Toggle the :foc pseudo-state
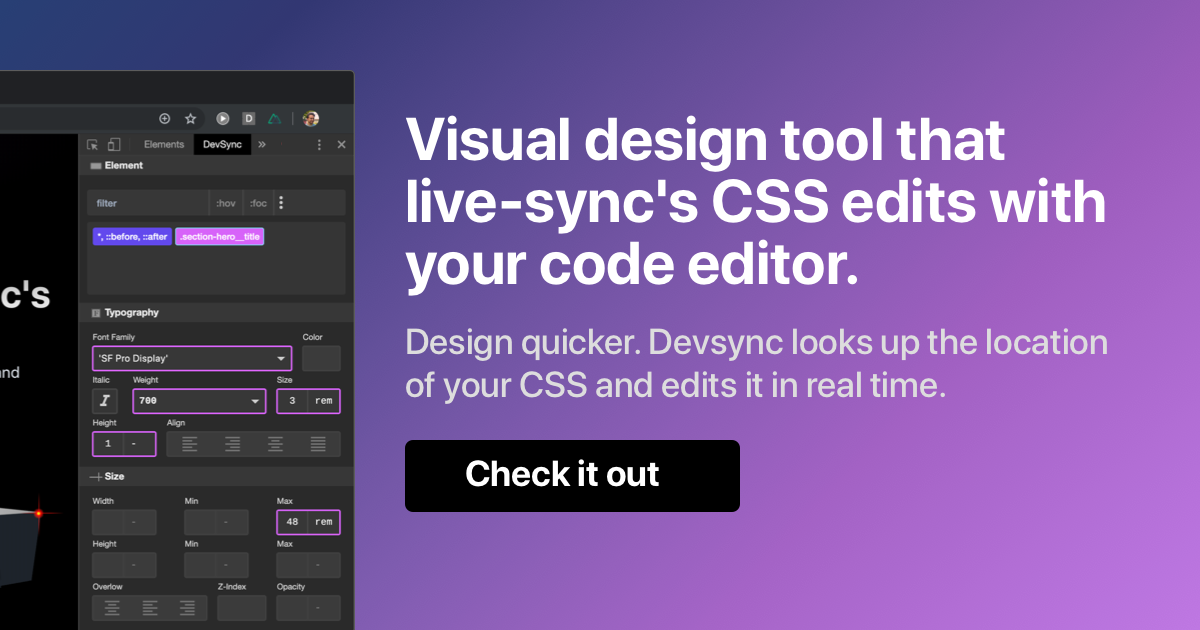Viewport: 1200px width, 630px height. [258, 203]
